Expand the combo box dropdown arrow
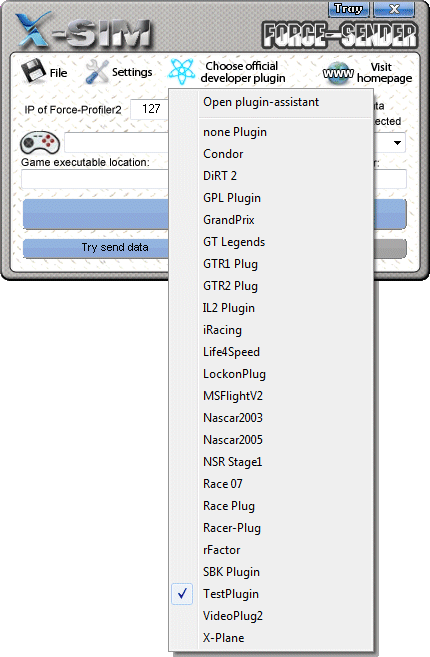The width and height of the screenshot is (430, 657). 397,143
